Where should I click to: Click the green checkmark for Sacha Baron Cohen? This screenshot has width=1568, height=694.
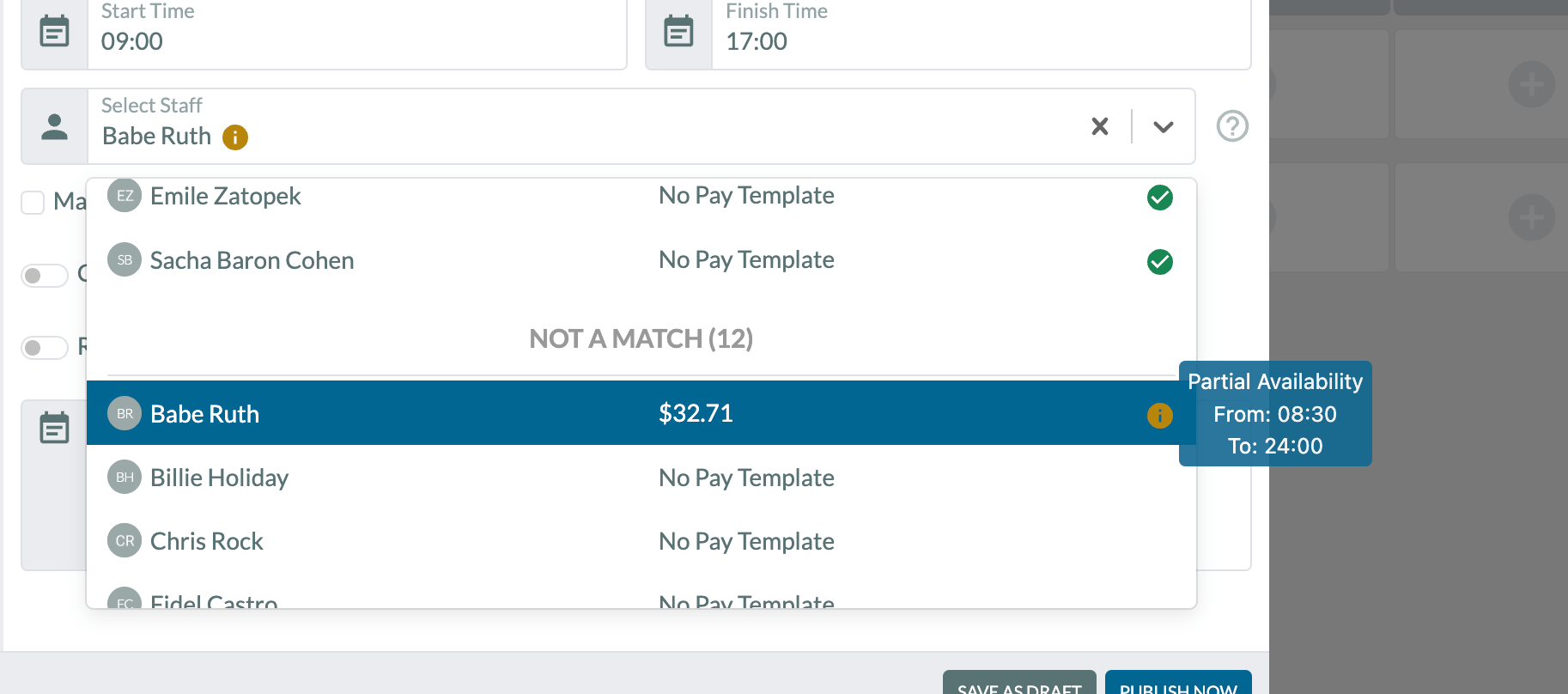[x=1160, y=262]
